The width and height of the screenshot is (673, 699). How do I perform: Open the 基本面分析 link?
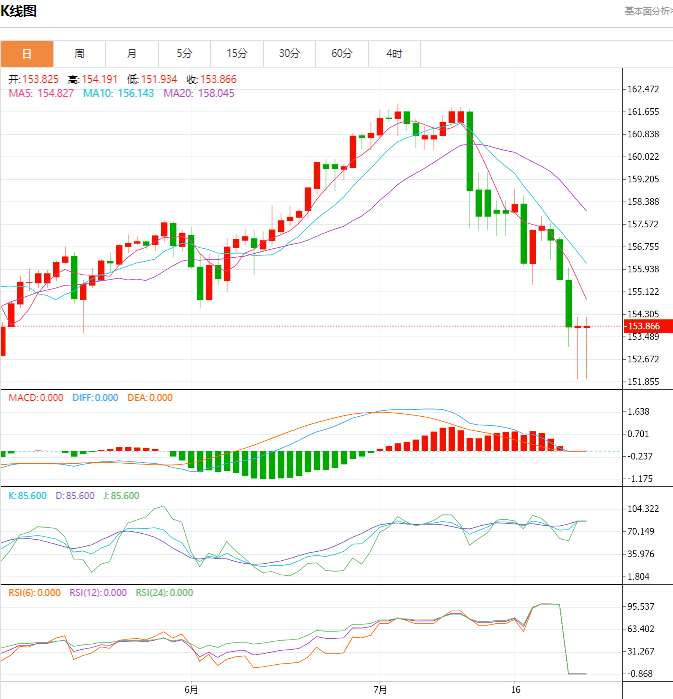click(647, 11)
